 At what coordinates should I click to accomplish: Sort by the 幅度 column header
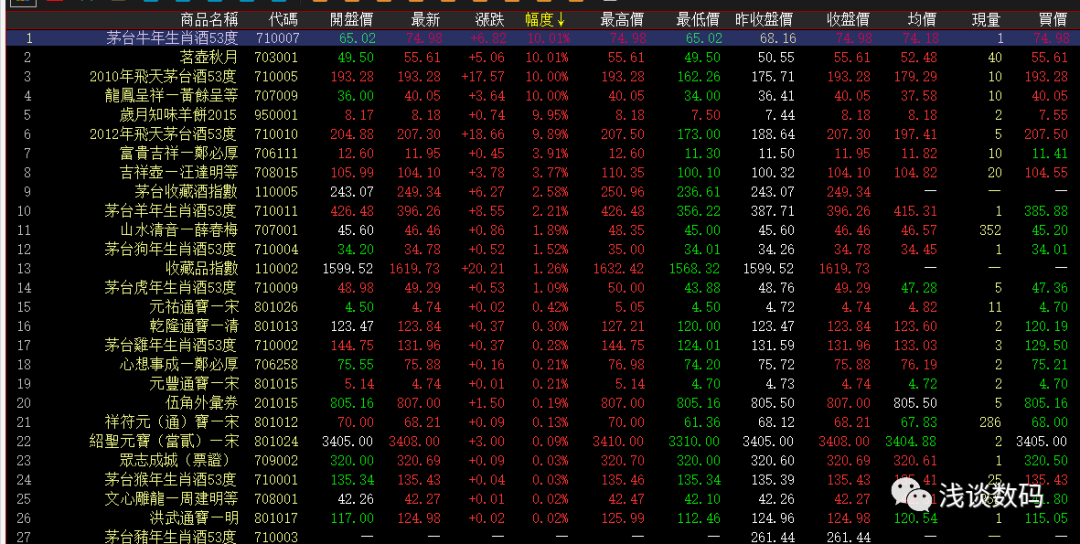click(546, 19)
